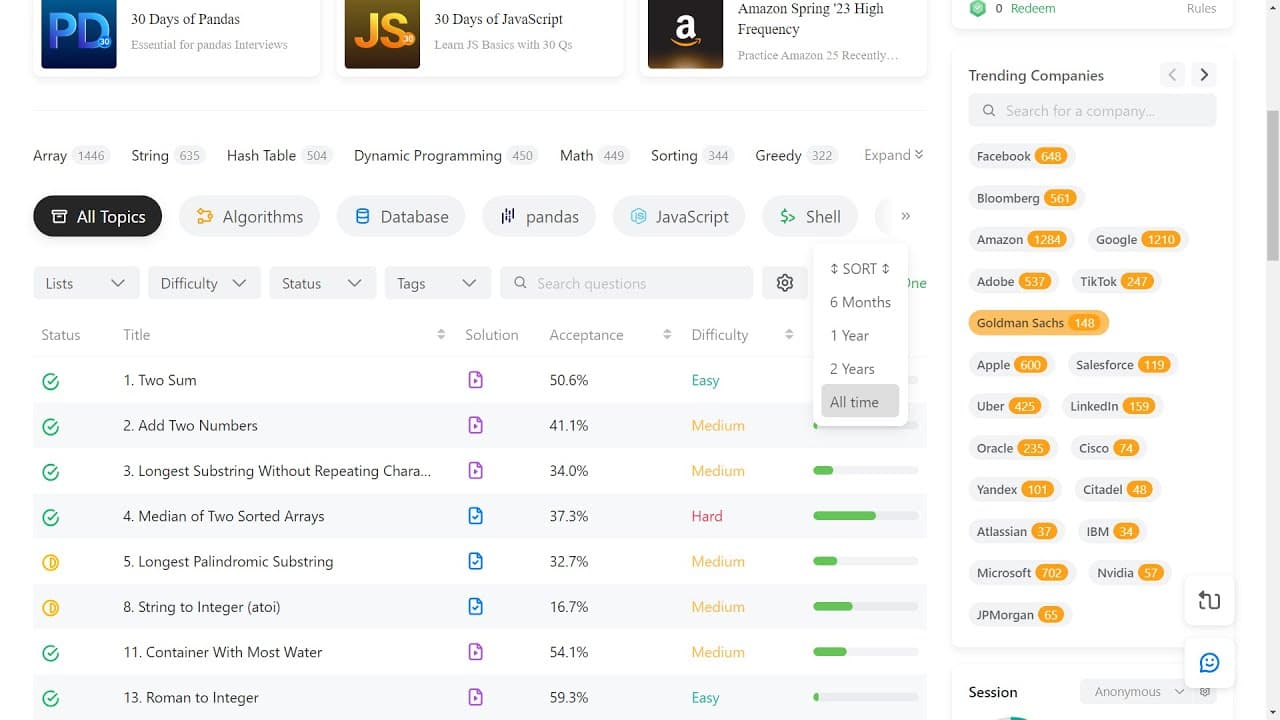Screen dimensions: 1280x720
Task: Select the Amazon company tag
Action: tap(1020, 239)
